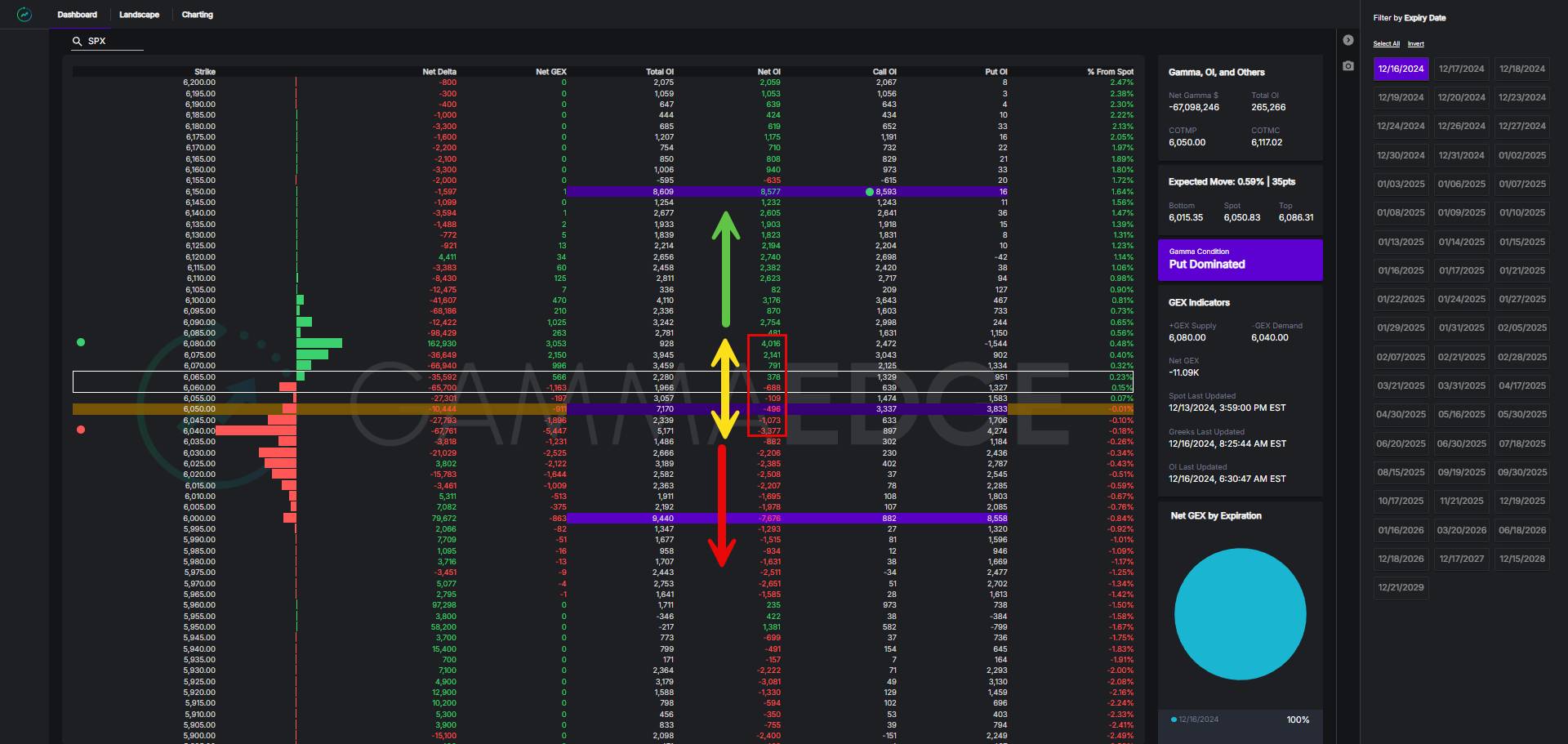Click the GammaEdge logo icon
Screen dimensions: 1568x744
24,15
